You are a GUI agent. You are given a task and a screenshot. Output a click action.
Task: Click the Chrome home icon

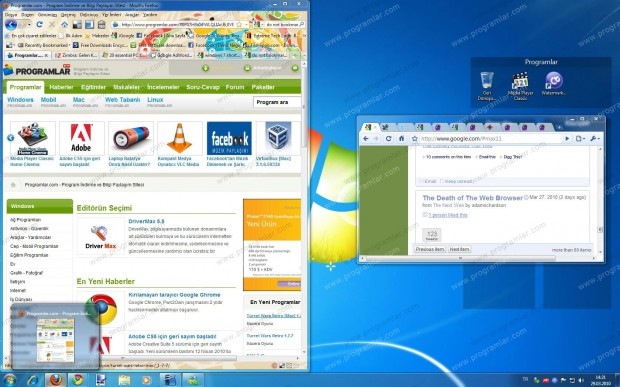(x=401, y=138)
